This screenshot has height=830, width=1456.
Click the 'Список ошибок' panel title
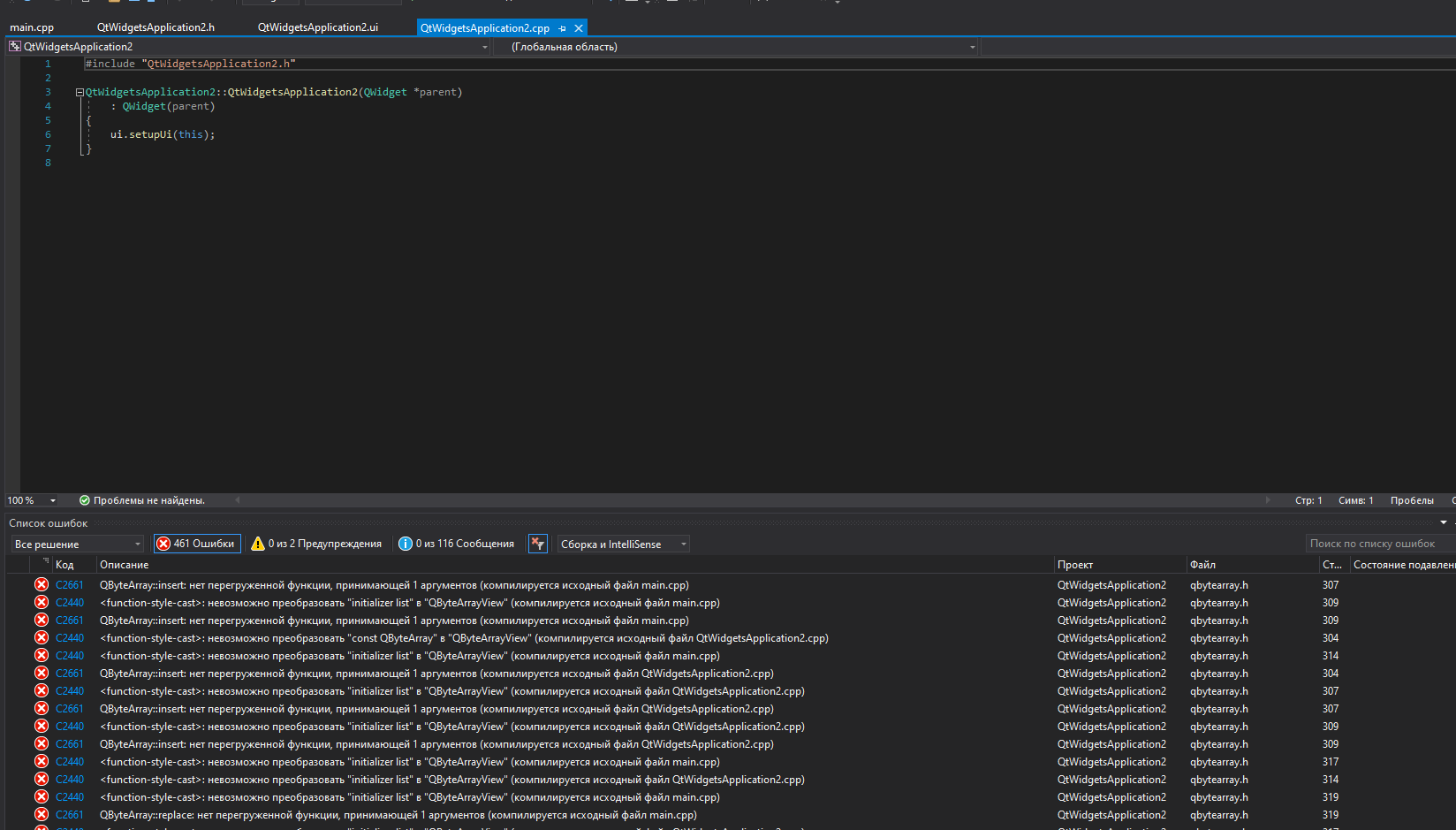click(x=49, y=523)
